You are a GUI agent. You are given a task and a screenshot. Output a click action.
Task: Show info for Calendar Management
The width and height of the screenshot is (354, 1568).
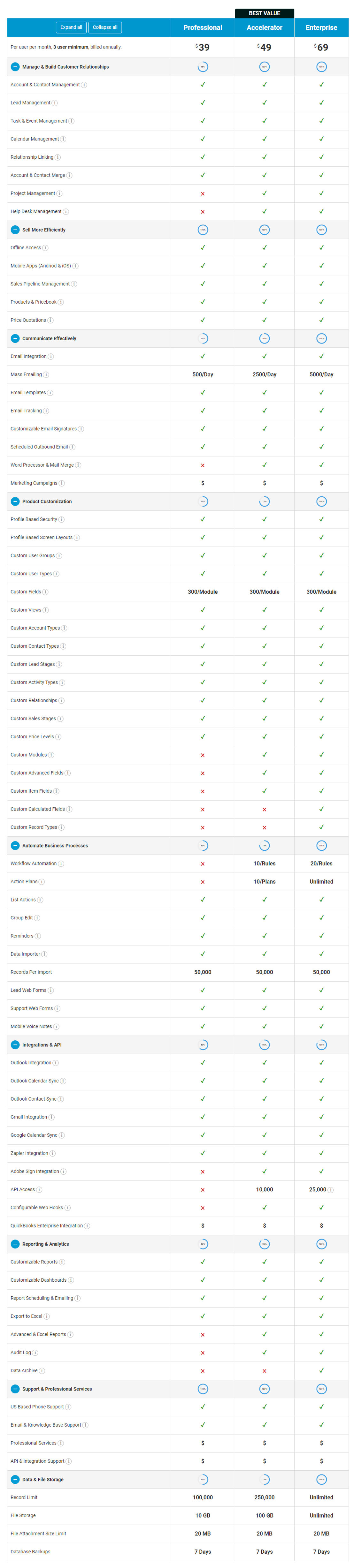click(x=63, y=139)
